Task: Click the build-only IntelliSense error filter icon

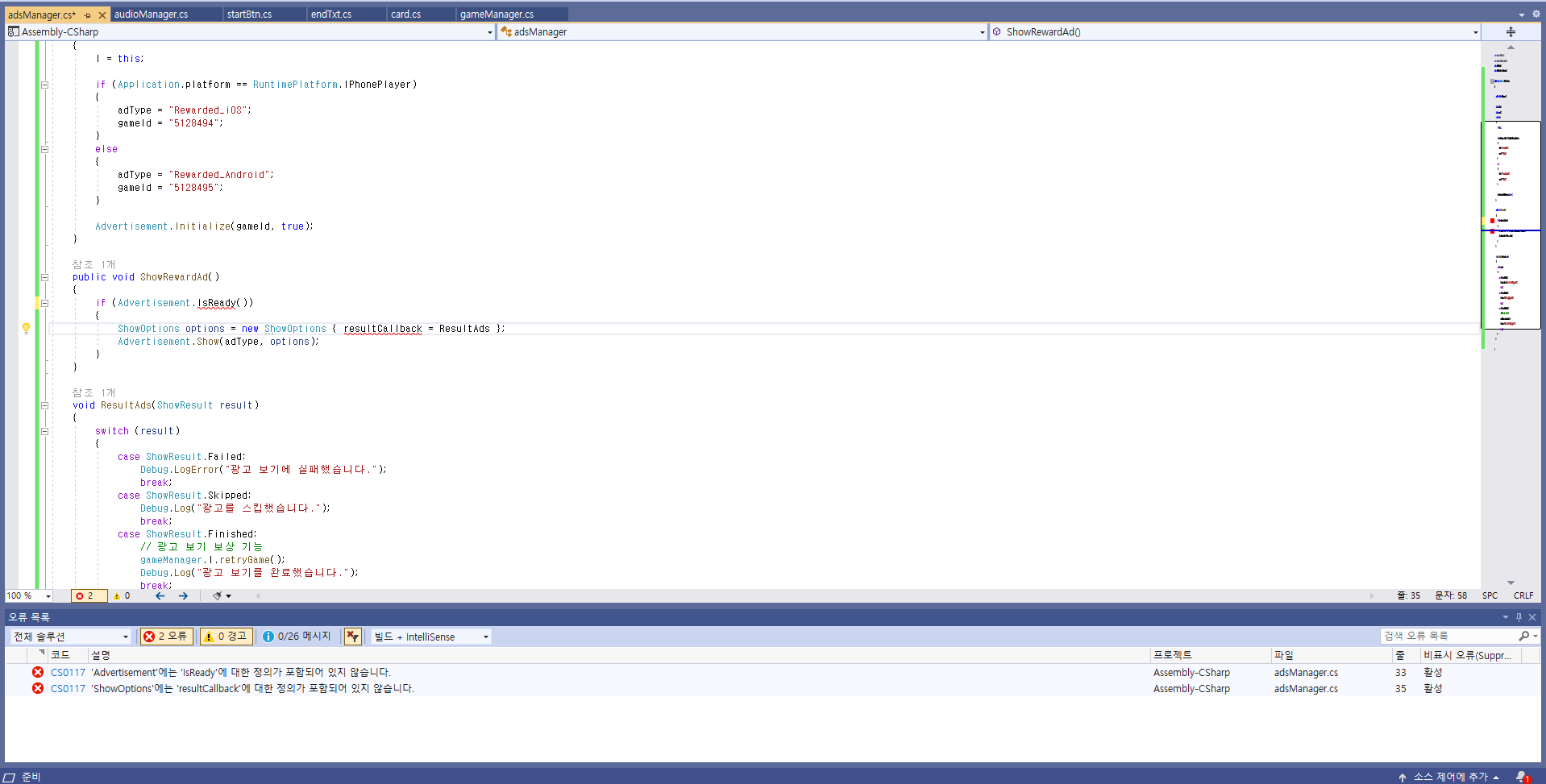Action: tap(352, 637)
